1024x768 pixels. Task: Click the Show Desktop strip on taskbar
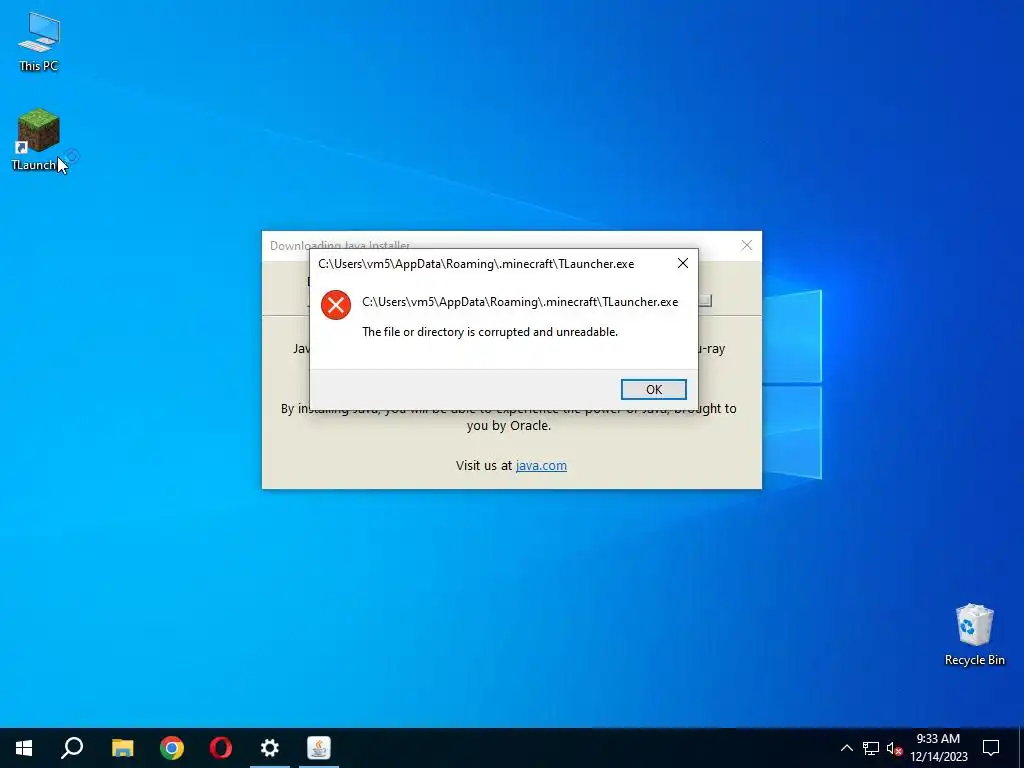pos(1021,748)
